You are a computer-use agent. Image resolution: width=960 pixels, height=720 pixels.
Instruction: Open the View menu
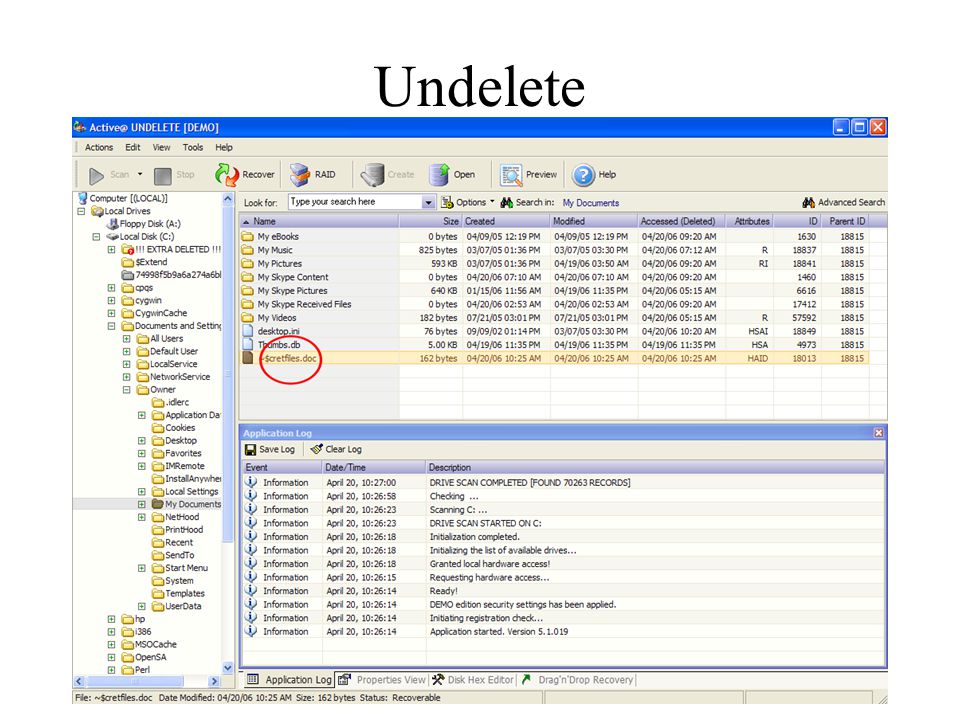pos(162,148)
